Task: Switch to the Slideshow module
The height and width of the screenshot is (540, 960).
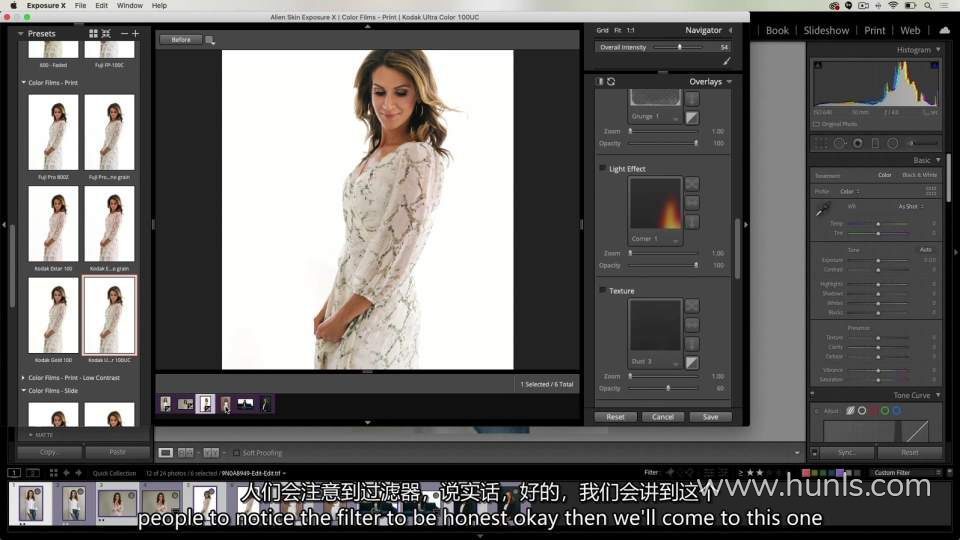Action: (x=826, y=30)
